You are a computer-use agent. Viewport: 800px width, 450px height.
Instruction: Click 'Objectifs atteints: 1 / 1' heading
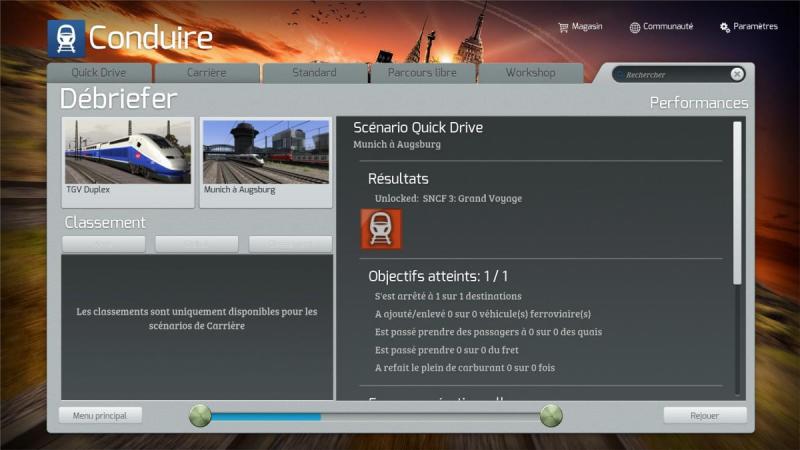click(438, 276)
